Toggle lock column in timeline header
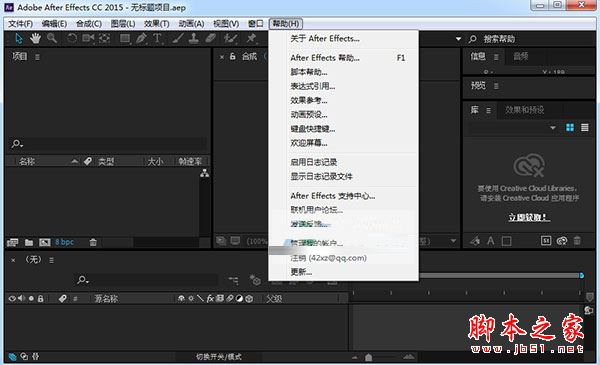 [41, 298]
